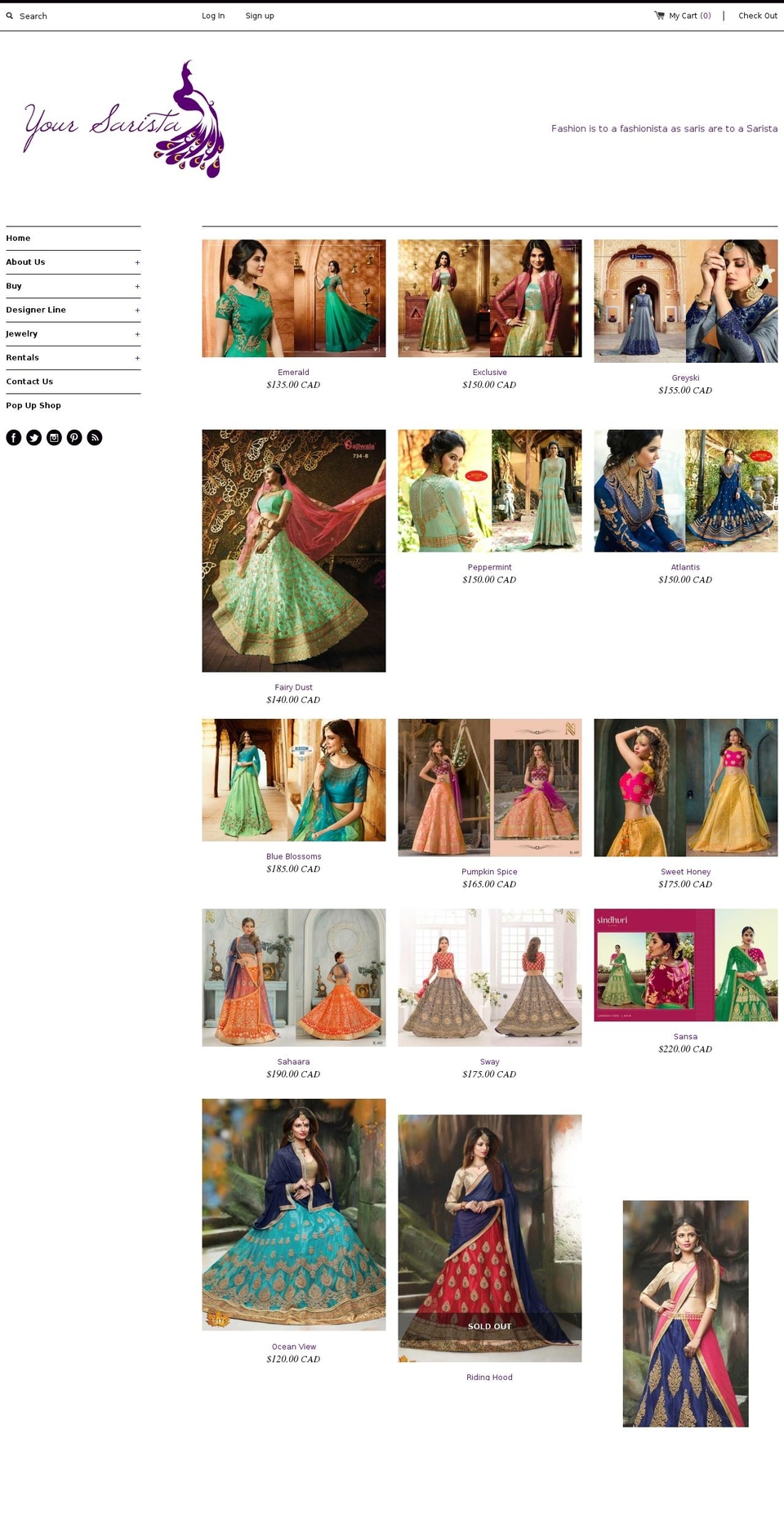Open the Sway product image
The width and height of the screenshot is (784, 1532).
point(490,978)
